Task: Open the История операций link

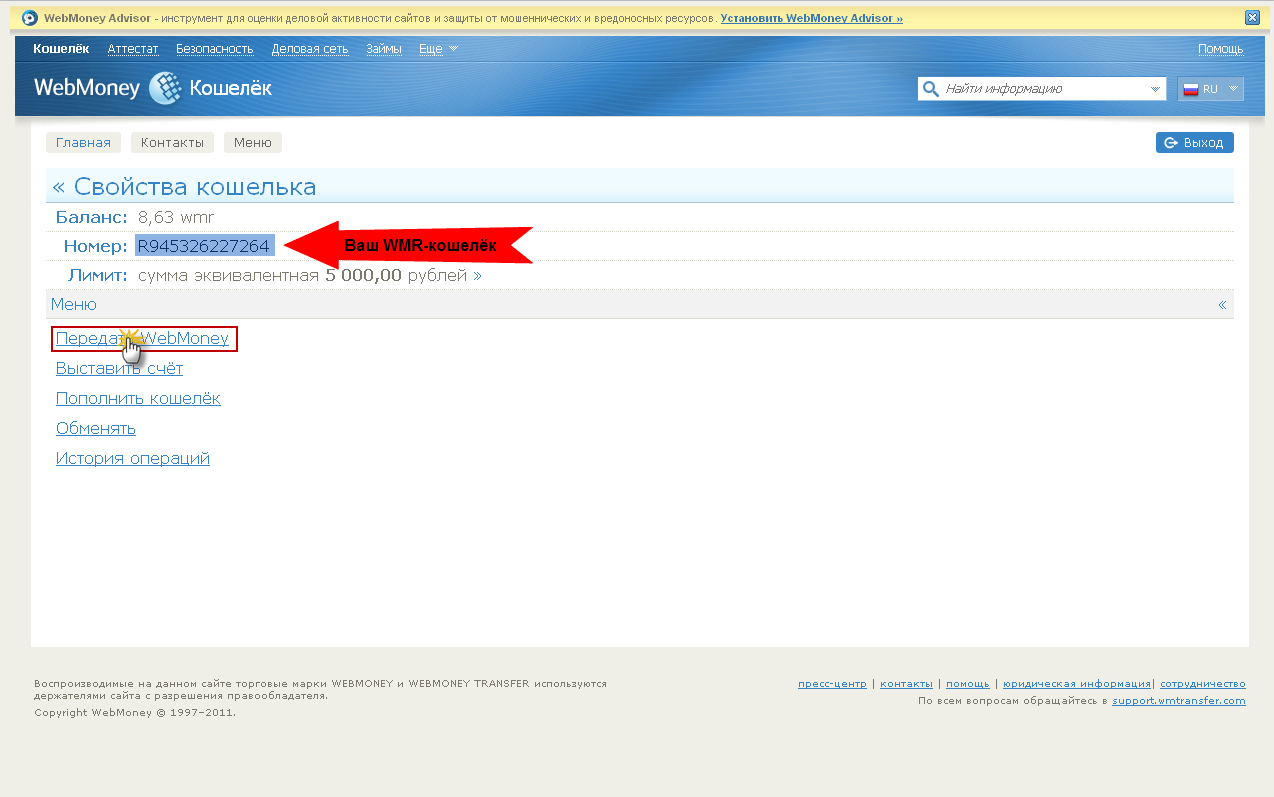Action: pos(133,459)
